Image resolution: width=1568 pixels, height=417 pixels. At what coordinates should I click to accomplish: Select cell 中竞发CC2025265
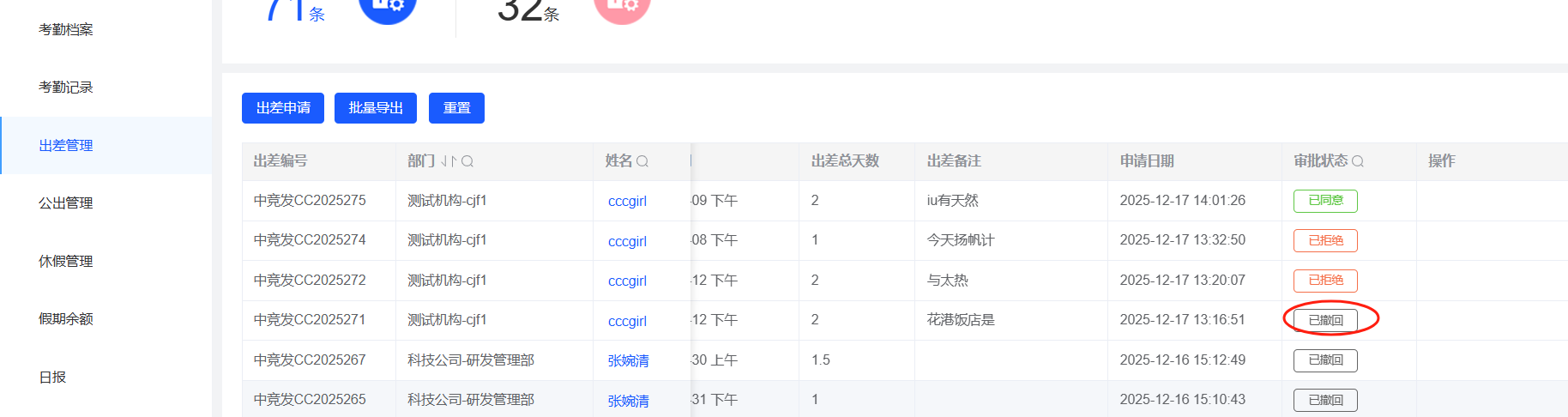[x=310, y=399]
